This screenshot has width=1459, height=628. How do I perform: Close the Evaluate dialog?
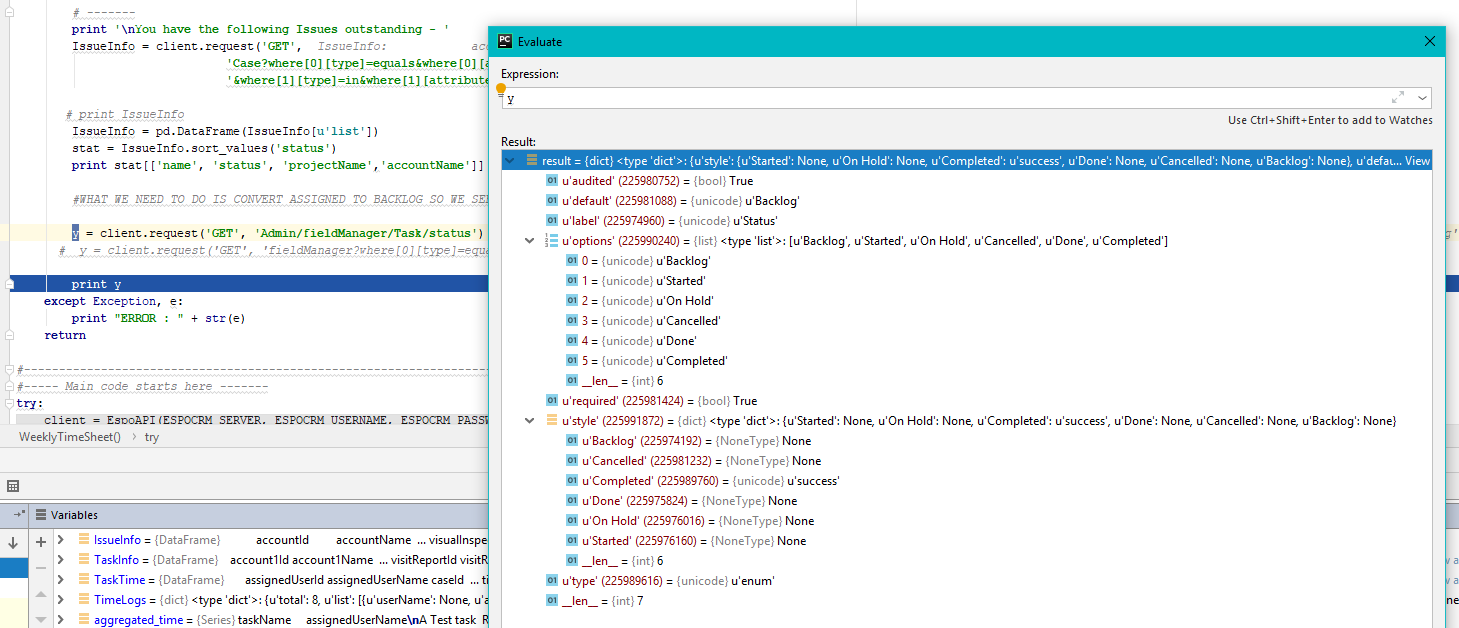(x=1430, y=42)
